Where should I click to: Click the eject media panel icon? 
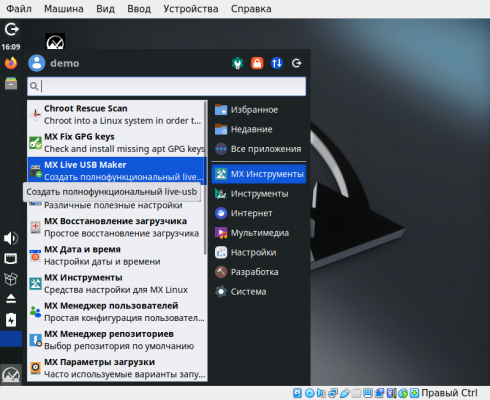click(11, 299)
